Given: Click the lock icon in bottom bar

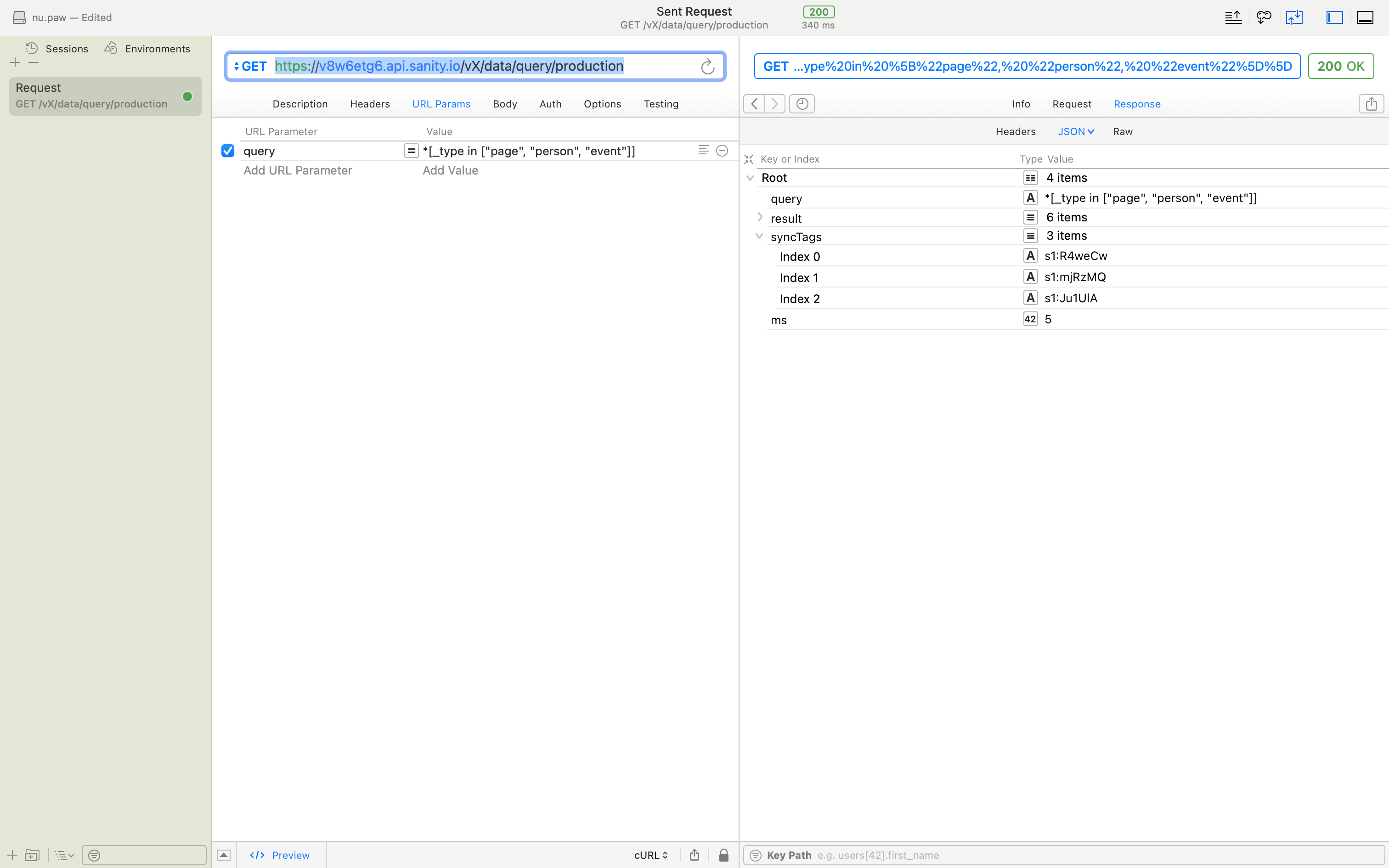Looking at the screenshot, I should [724, 855].
